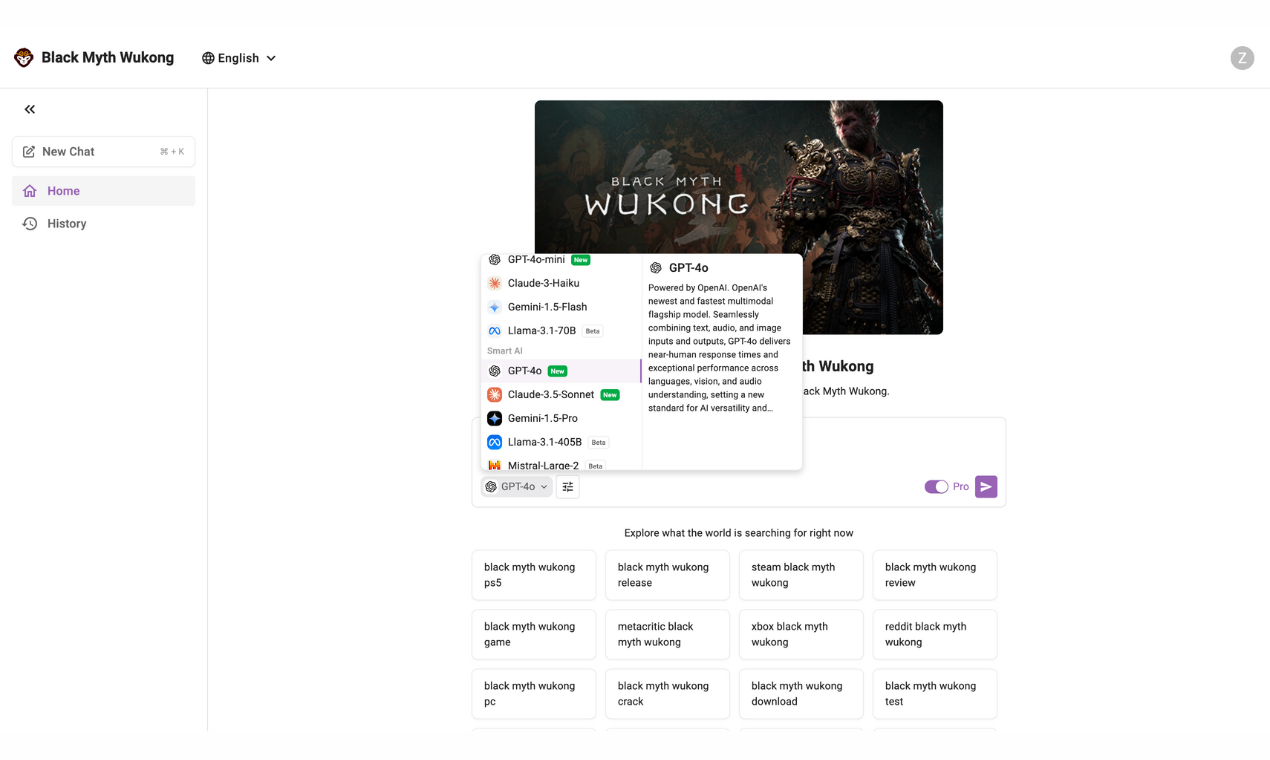Image resolution: width=1270 pixels, height=760 pixels.
Task: Open the English language dropdown
Action: (x=239, y=58)
